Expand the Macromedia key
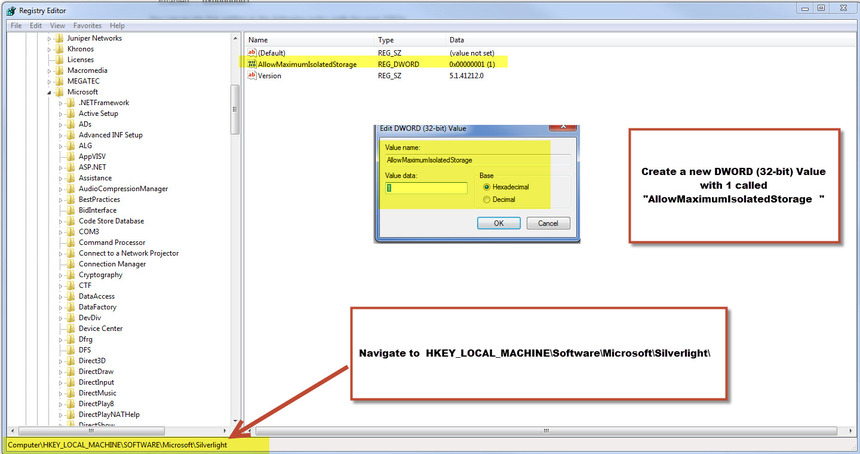The height and width of the screenshot is (454, 860). coord(49,71)
